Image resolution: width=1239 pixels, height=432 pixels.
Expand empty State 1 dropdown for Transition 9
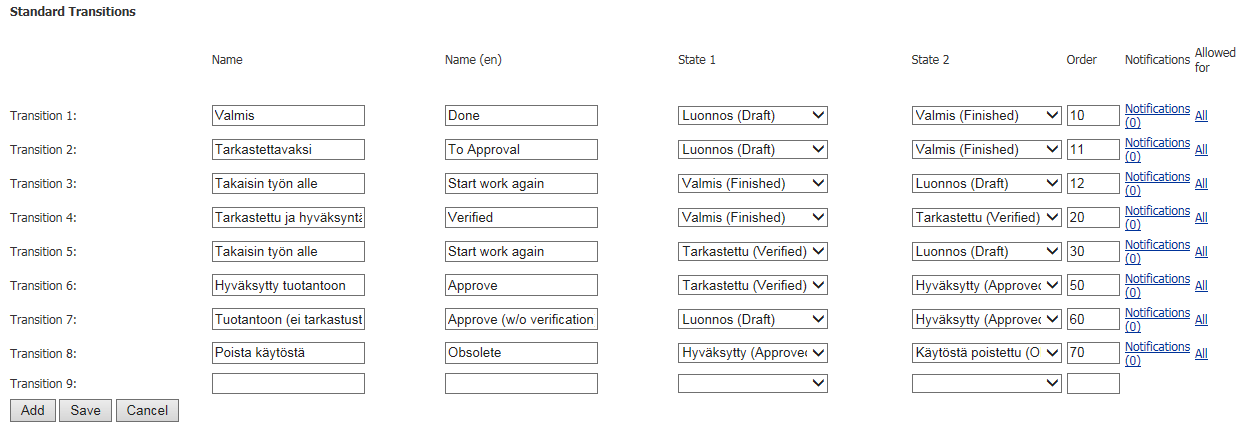[x=752, y=384]
